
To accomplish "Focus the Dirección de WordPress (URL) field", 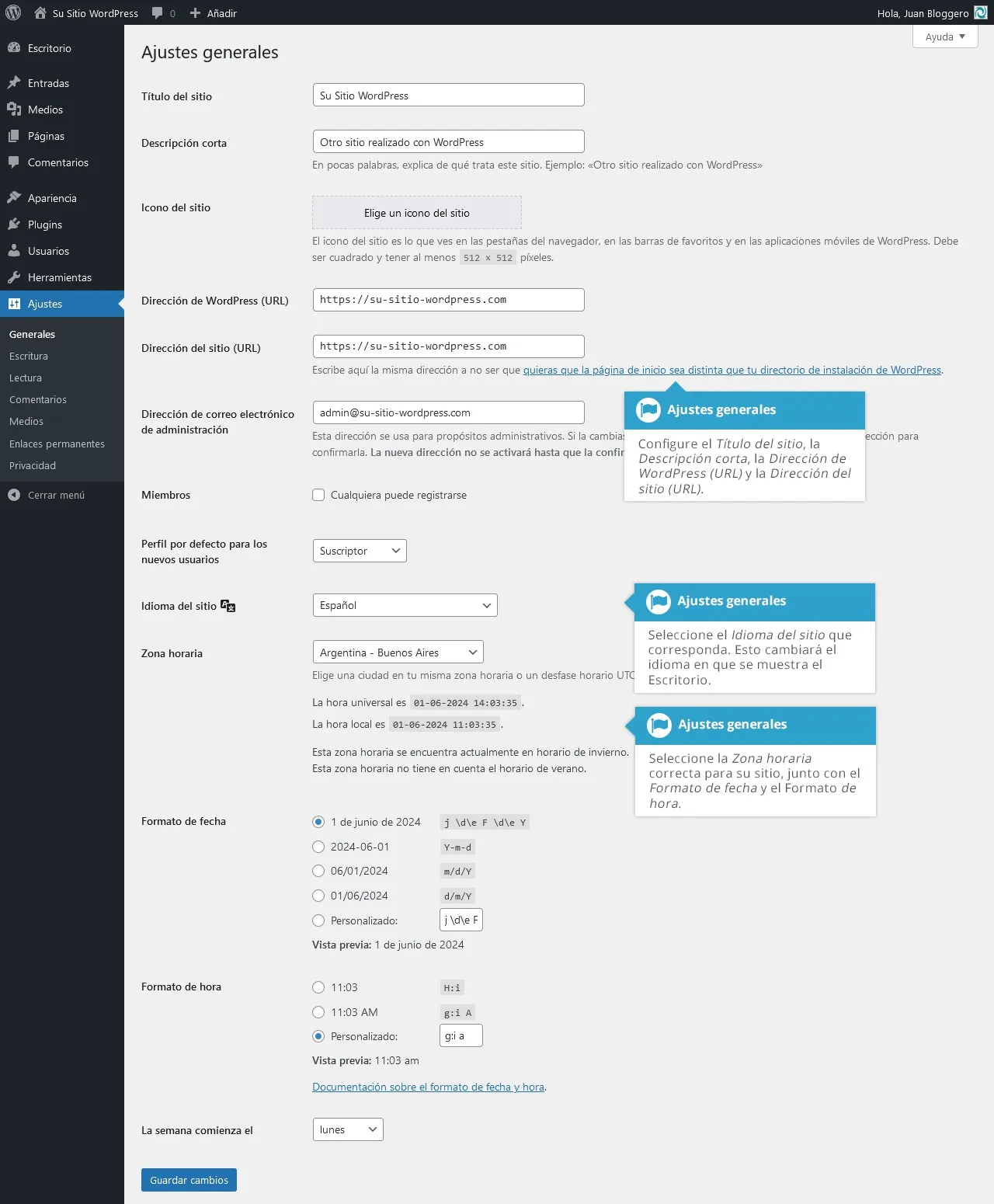I will click(x=448, y=300).
